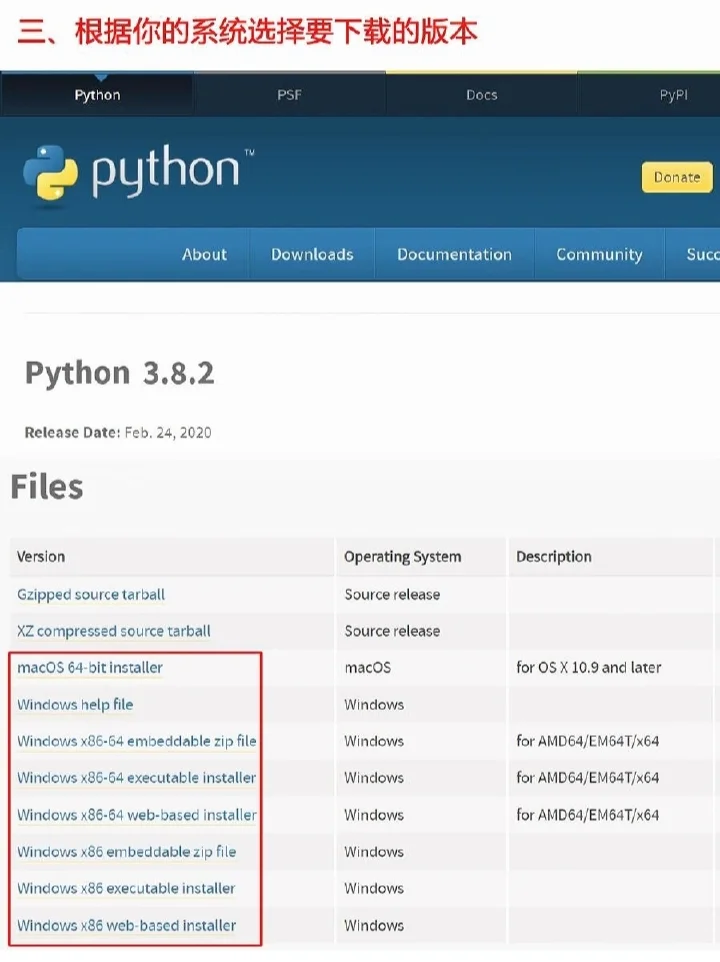
Task: Open the Downloads menu
Action: pyautogui.click(x=312, y=254)
